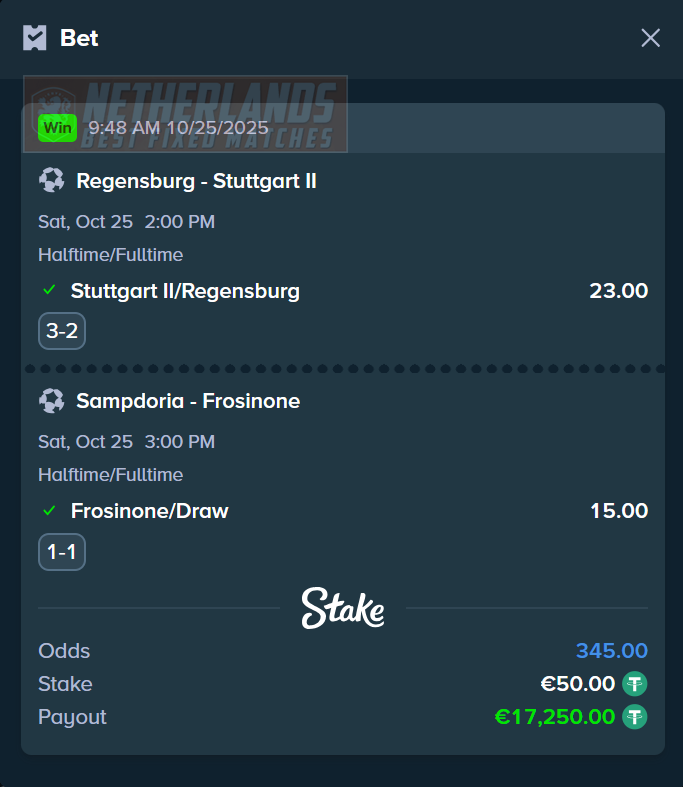Click the green Win status badge
The height and width of the screenshot is (787, 683).
pos(57,128)
